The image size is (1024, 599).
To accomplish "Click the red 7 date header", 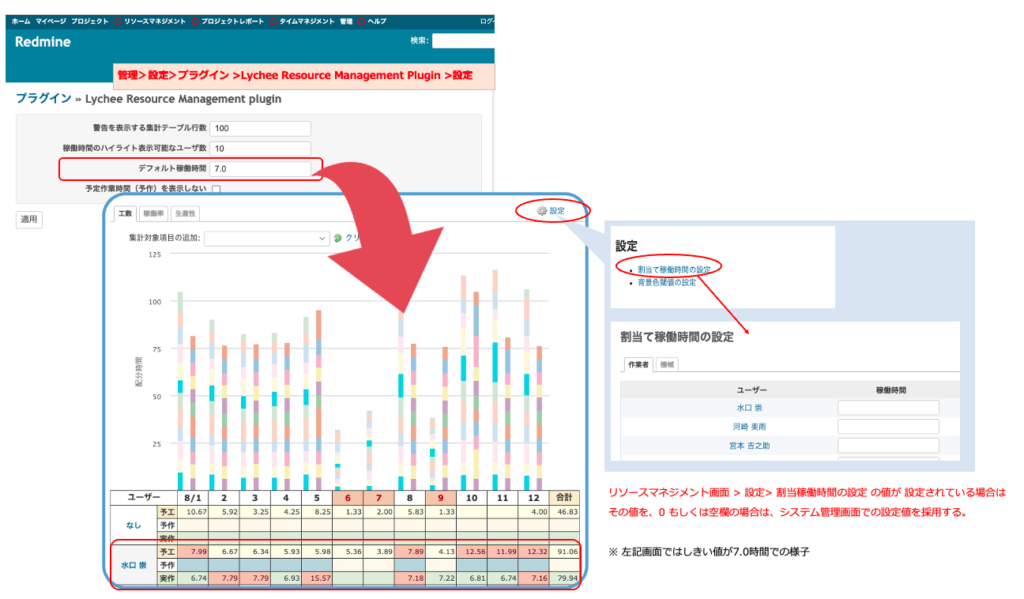I will coord(378,498).
